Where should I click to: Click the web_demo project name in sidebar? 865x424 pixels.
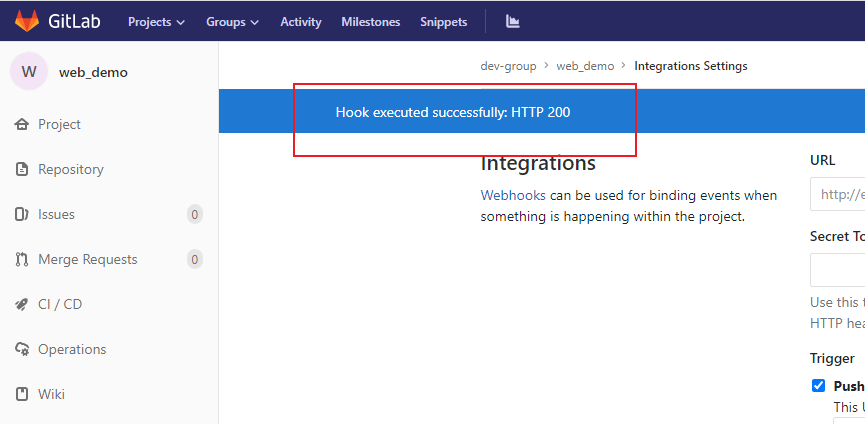[x=93, y=72]
